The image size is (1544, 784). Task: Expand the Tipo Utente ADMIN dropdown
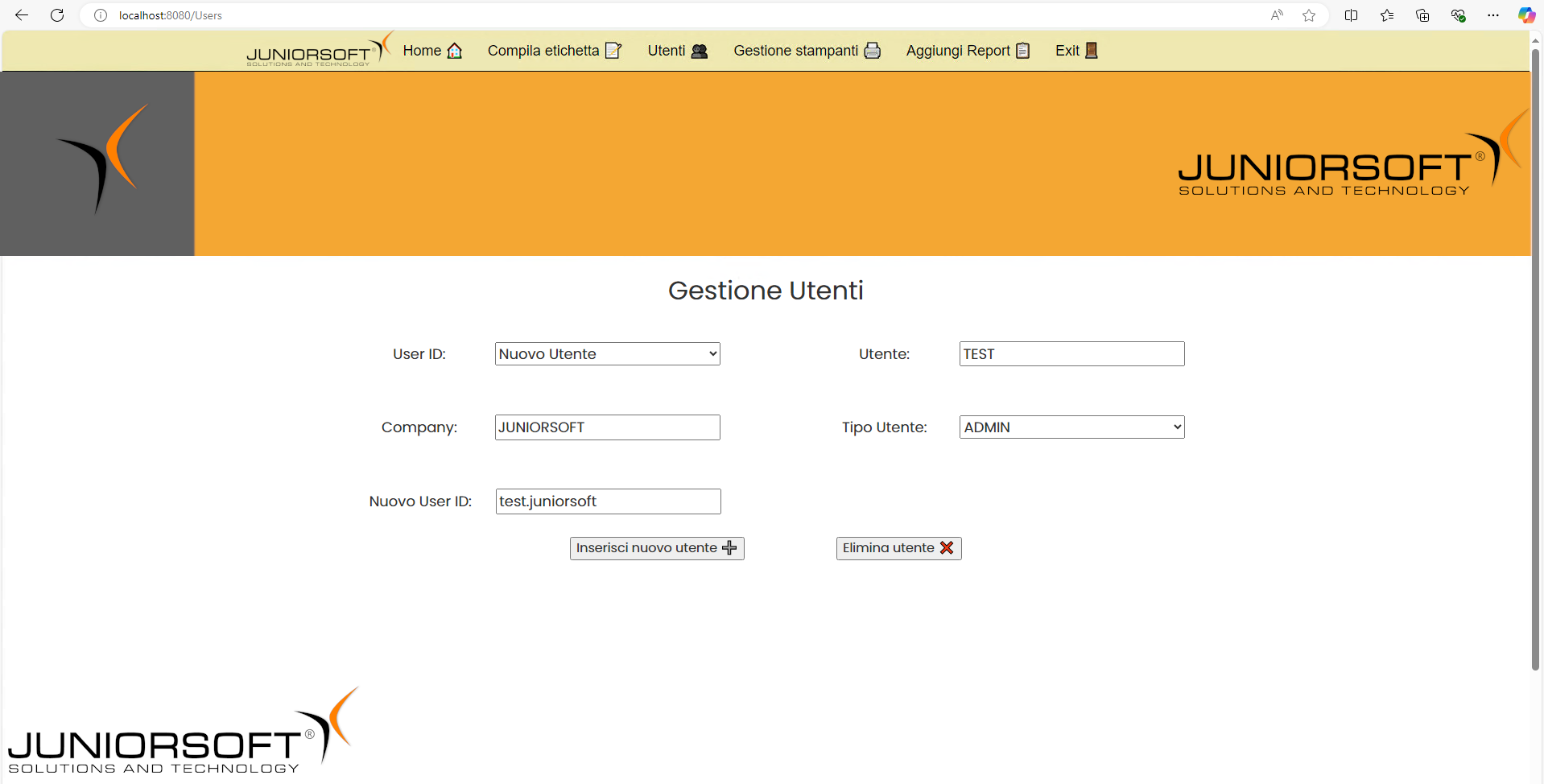point(1072,427)
